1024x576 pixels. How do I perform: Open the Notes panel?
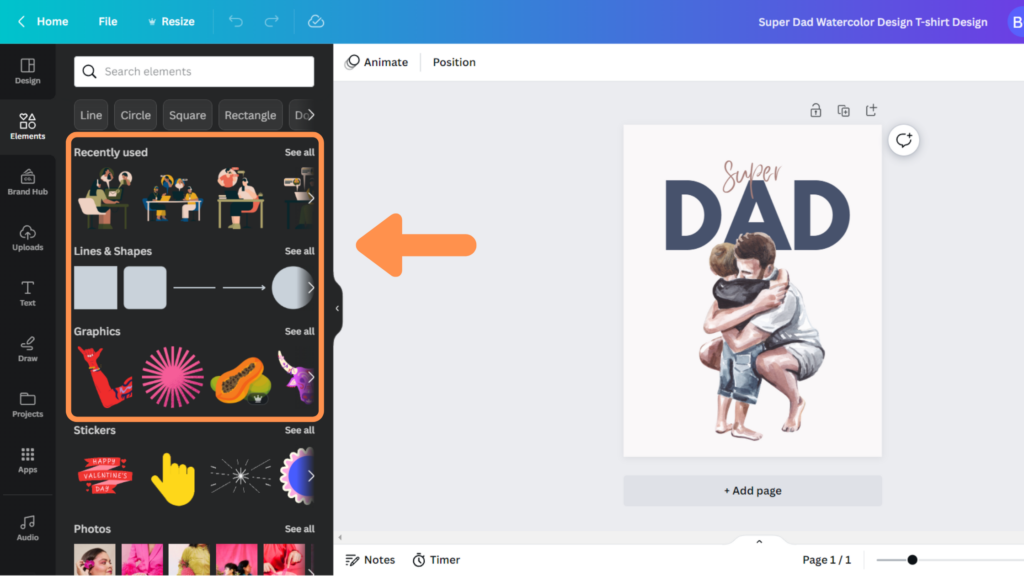pyautogui.click(x=370, y=560)
